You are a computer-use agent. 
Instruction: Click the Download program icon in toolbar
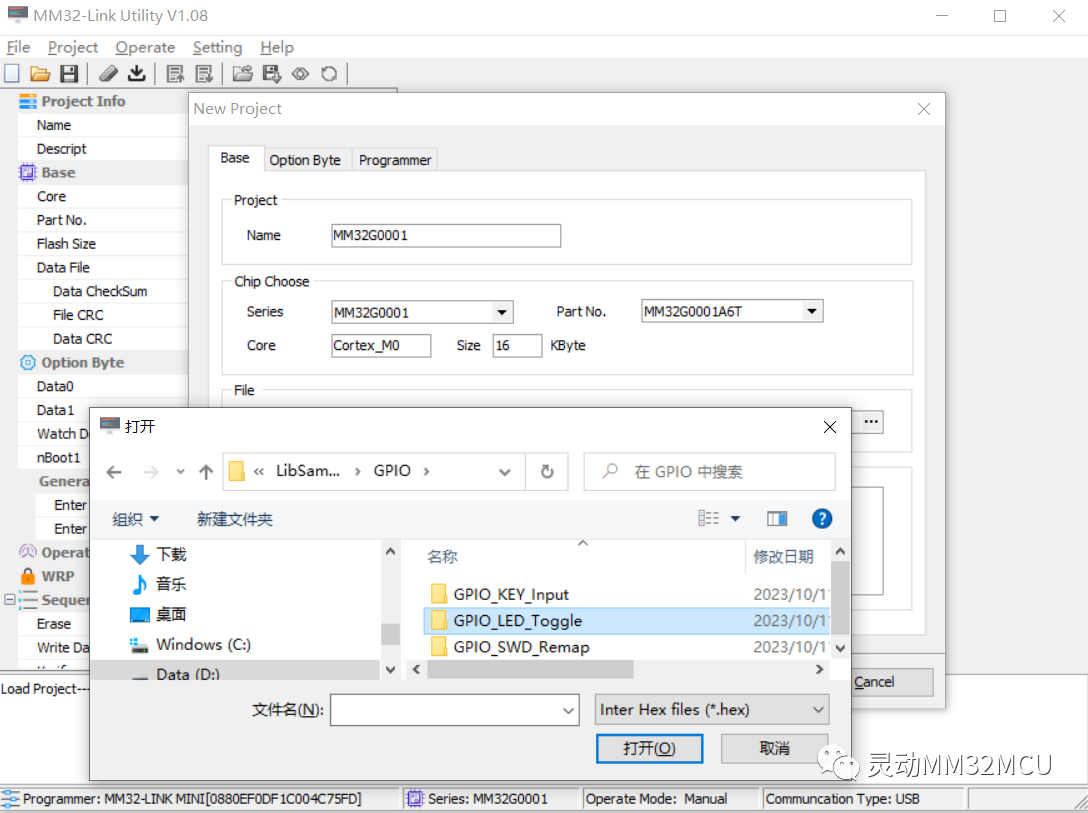(137, 74)
